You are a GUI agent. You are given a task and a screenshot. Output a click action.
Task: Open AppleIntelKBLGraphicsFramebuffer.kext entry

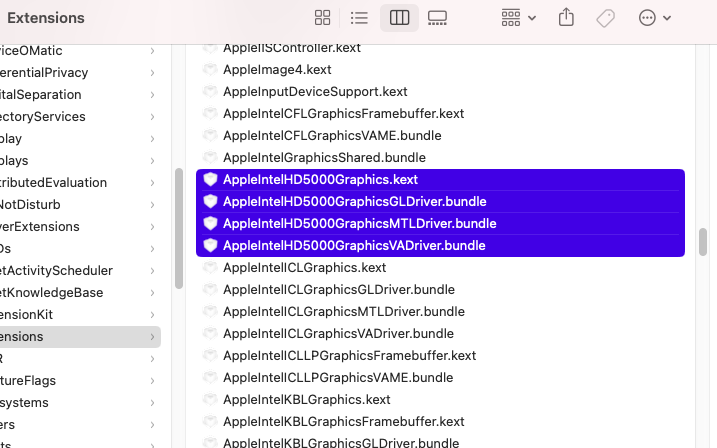tap(343, 422)
